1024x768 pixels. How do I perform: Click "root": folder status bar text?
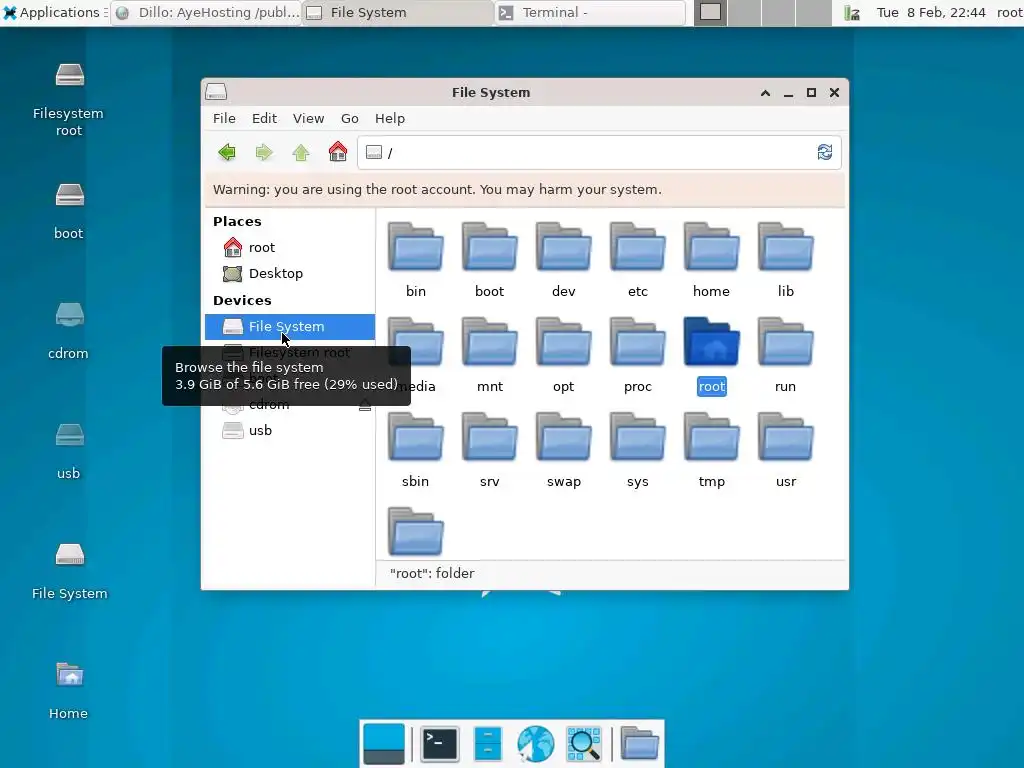[x=432, y=573]
